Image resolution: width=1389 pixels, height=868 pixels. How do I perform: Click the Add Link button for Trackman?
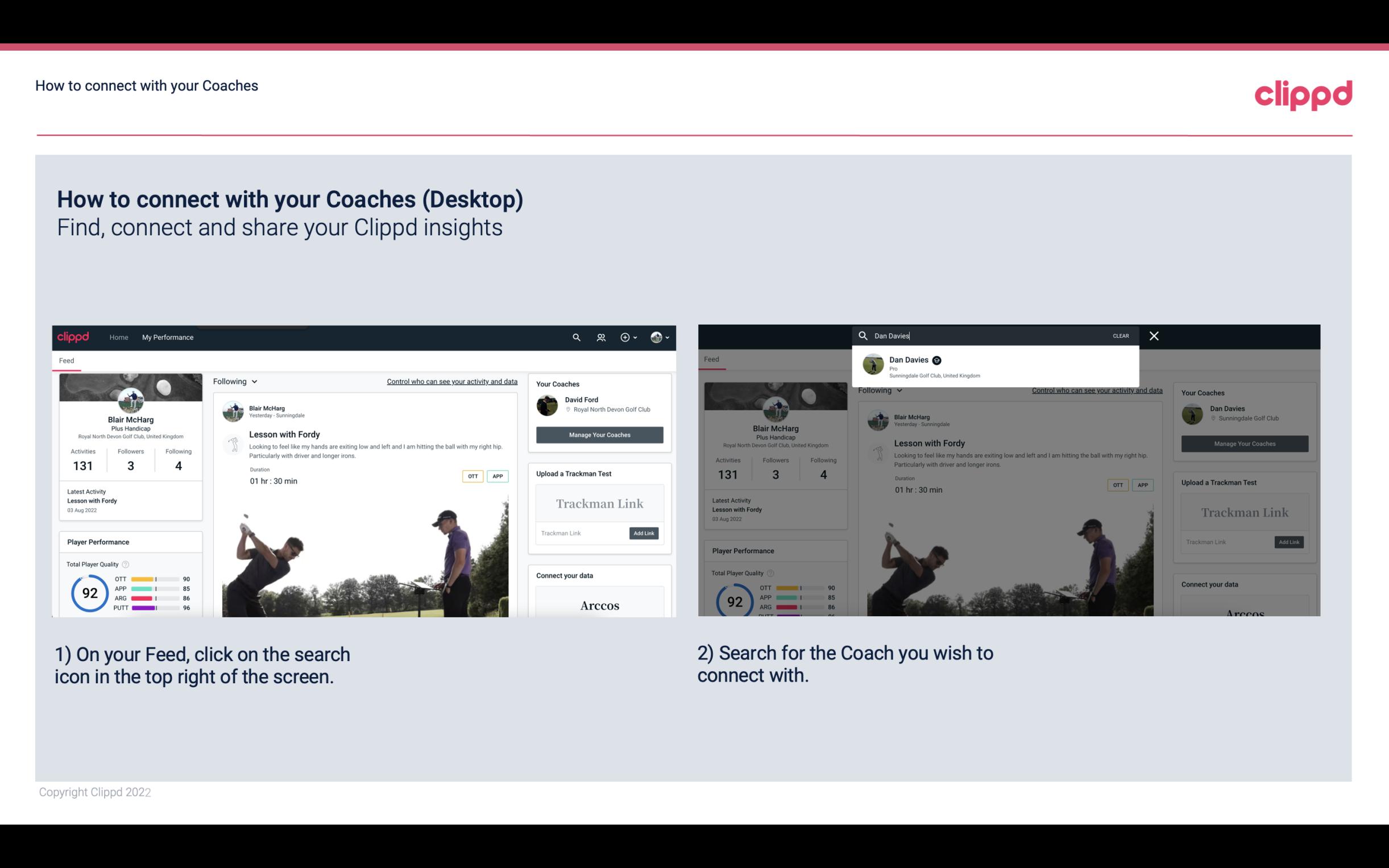point(643,533)
